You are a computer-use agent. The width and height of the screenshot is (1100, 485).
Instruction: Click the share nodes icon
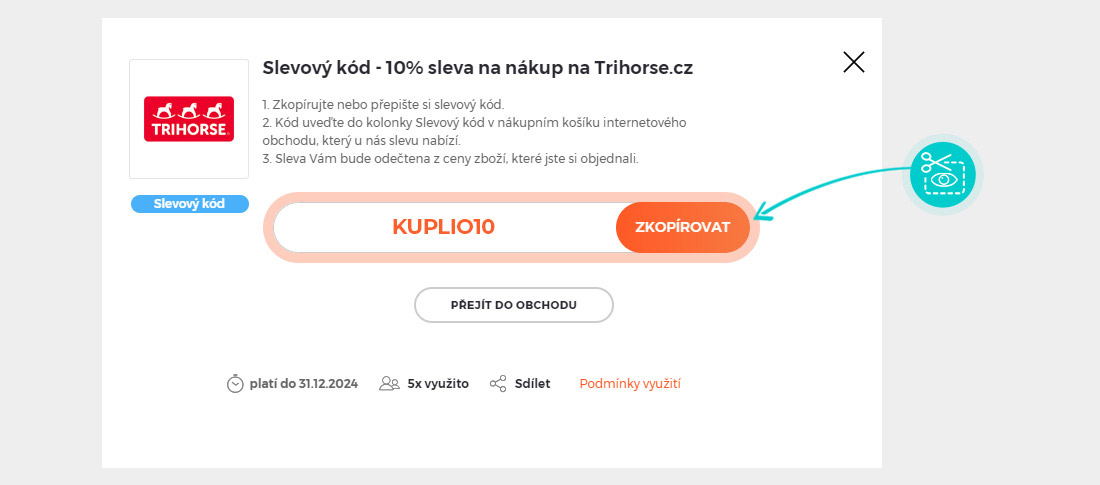[498, 384]
